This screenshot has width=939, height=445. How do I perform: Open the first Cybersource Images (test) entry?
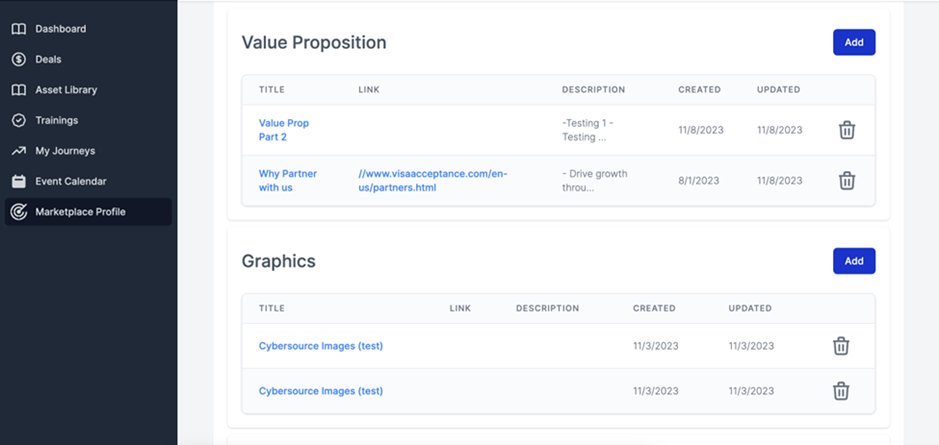point(320,346)
